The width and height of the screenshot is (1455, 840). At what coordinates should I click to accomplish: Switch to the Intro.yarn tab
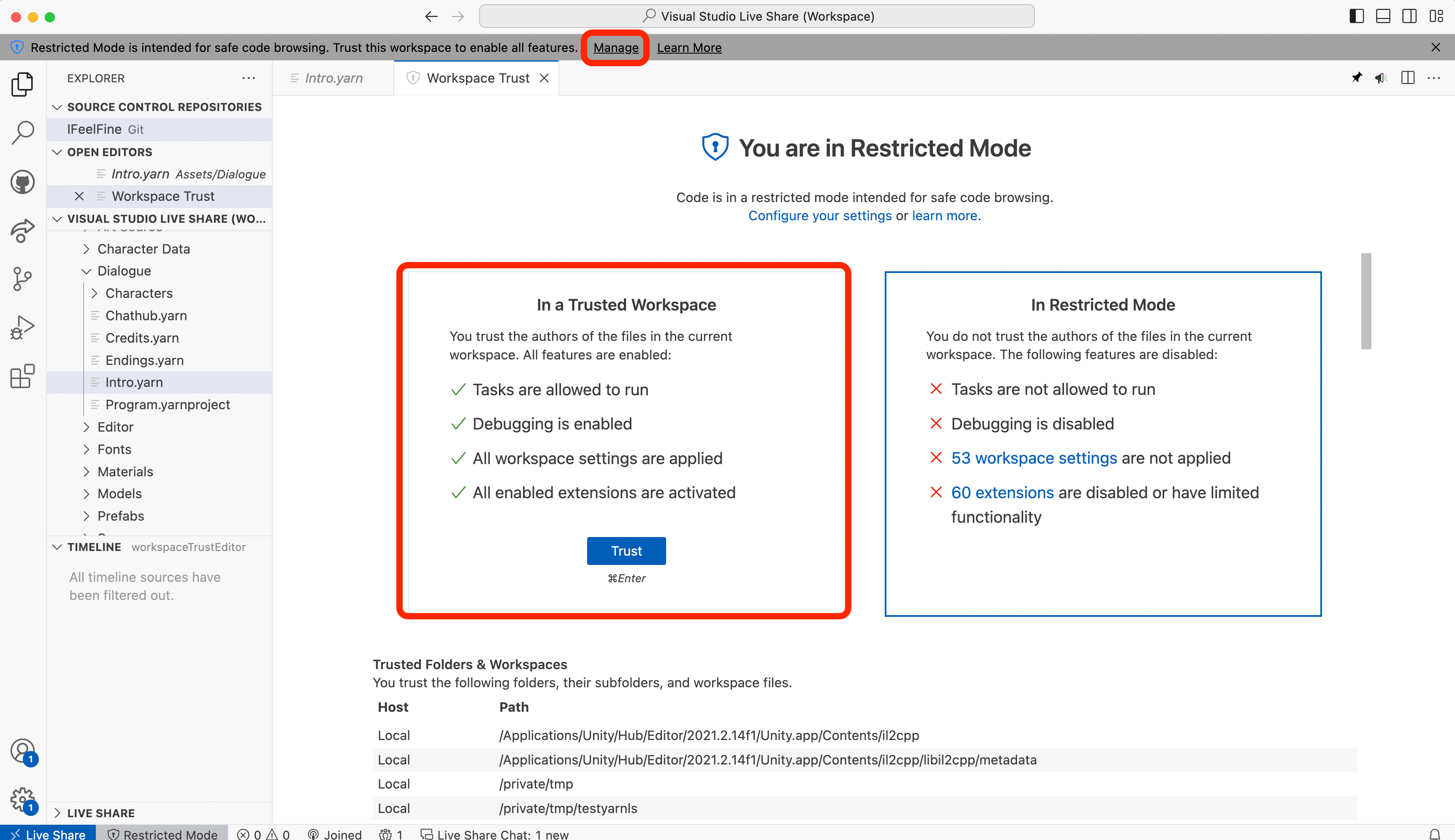pos(333,78)
